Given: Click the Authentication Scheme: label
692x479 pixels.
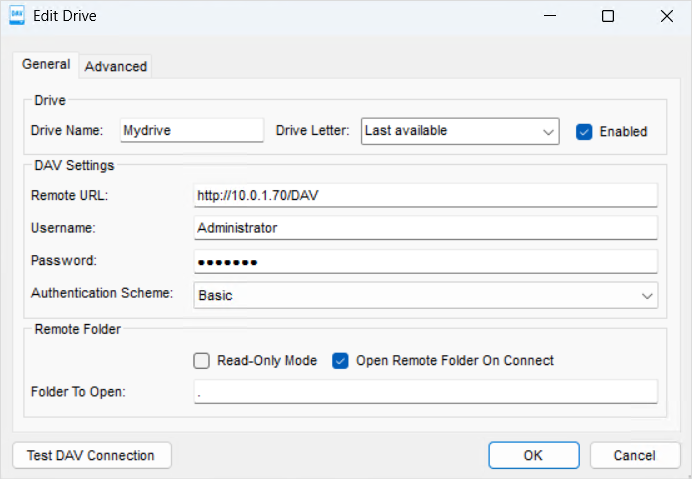Looking at the screenshot, I should point(102,293).
